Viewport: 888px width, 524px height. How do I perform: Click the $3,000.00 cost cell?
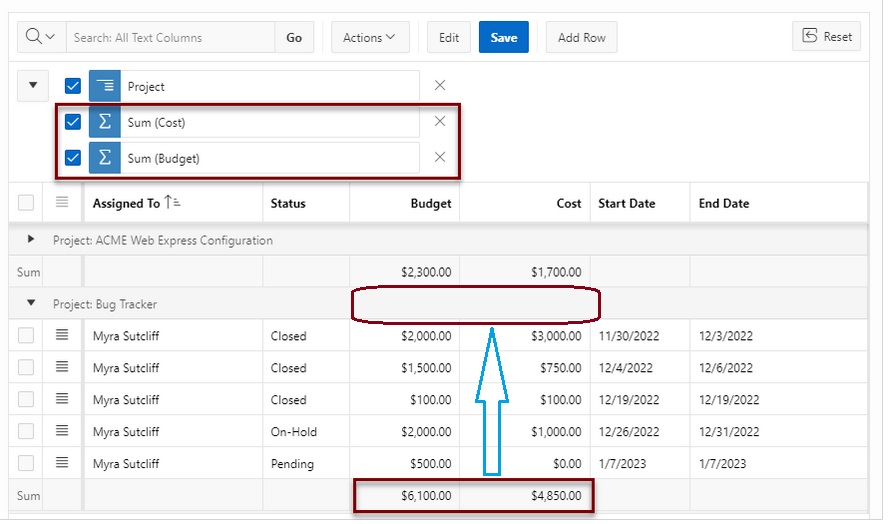(525, 335)
